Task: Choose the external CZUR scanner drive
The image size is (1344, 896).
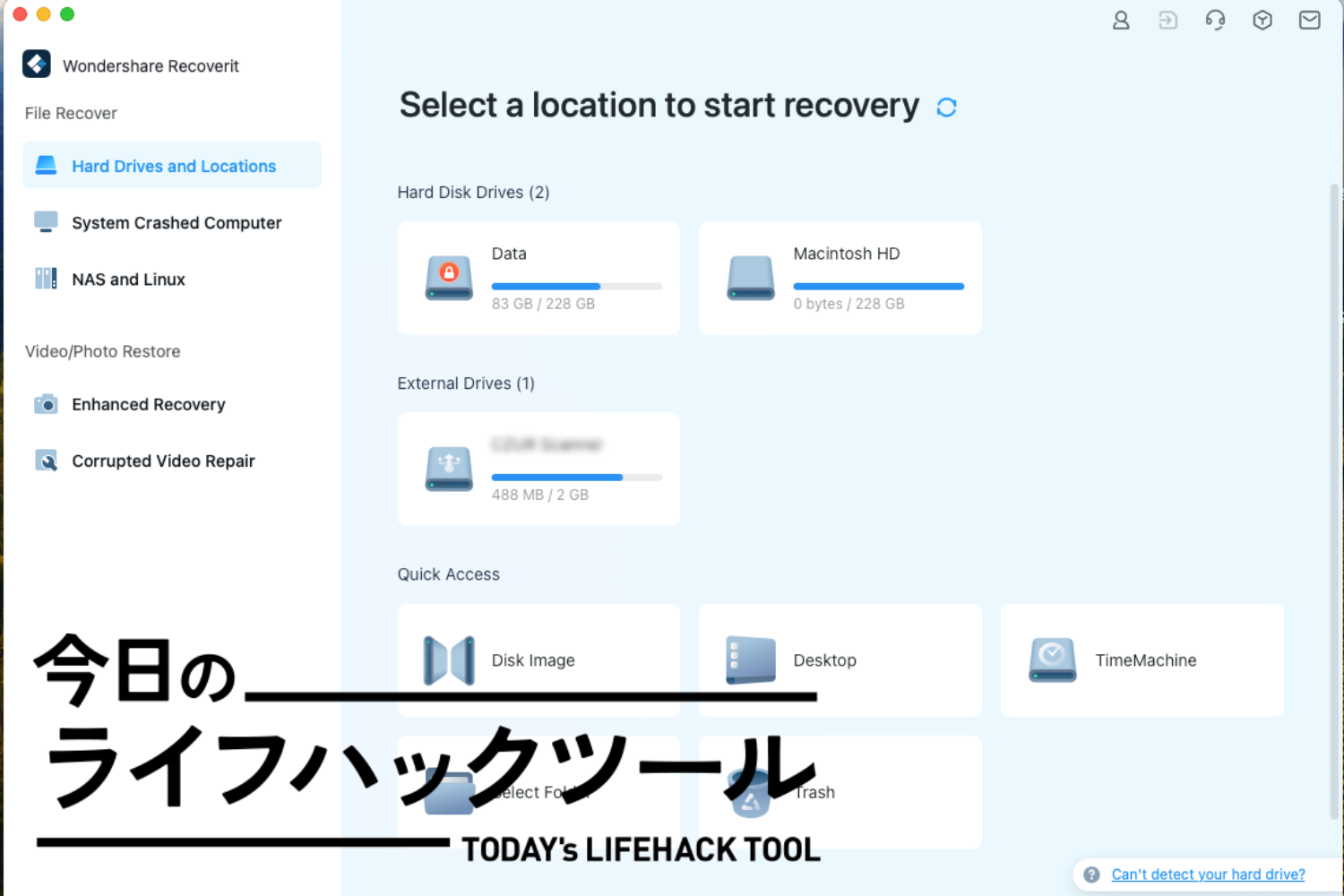Action: coord(538,469)
